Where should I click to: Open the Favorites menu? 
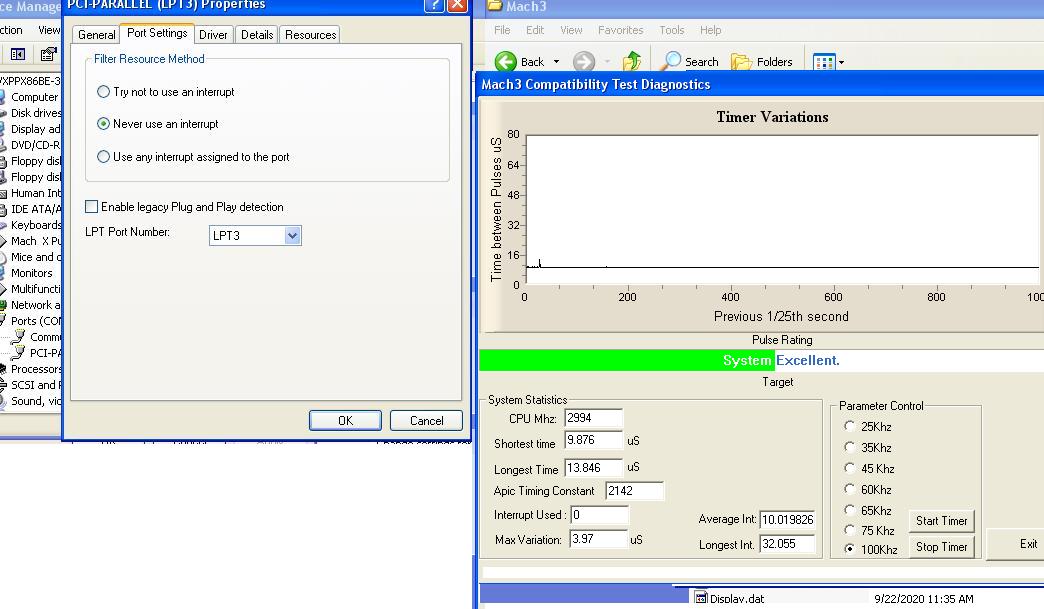click(x=620, y=30)
